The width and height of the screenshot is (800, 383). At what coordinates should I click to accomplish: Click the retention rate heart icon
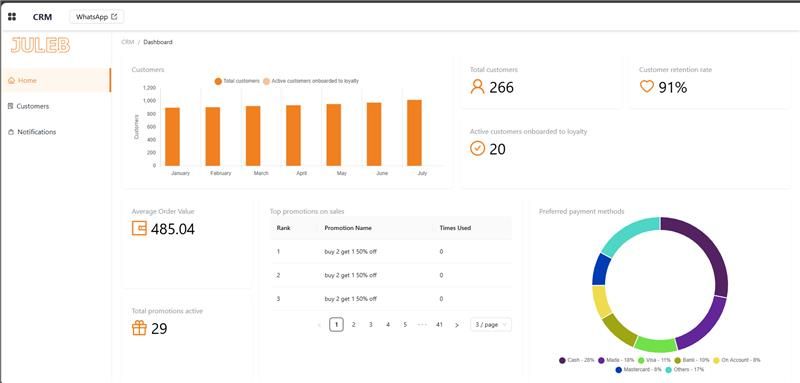[x=646, y=87]
